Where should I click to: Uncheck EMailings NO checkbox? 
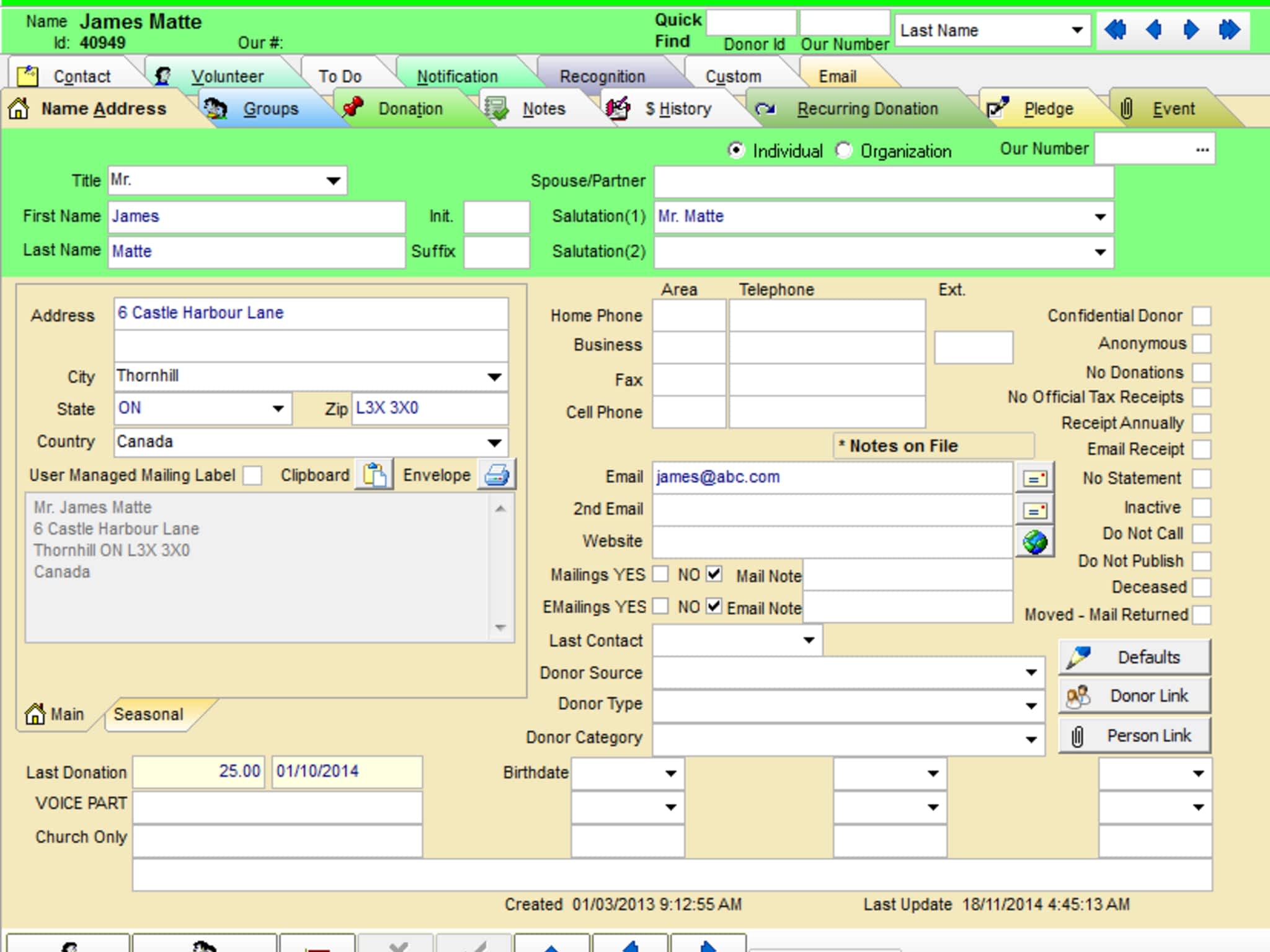[x=714, y=606]
